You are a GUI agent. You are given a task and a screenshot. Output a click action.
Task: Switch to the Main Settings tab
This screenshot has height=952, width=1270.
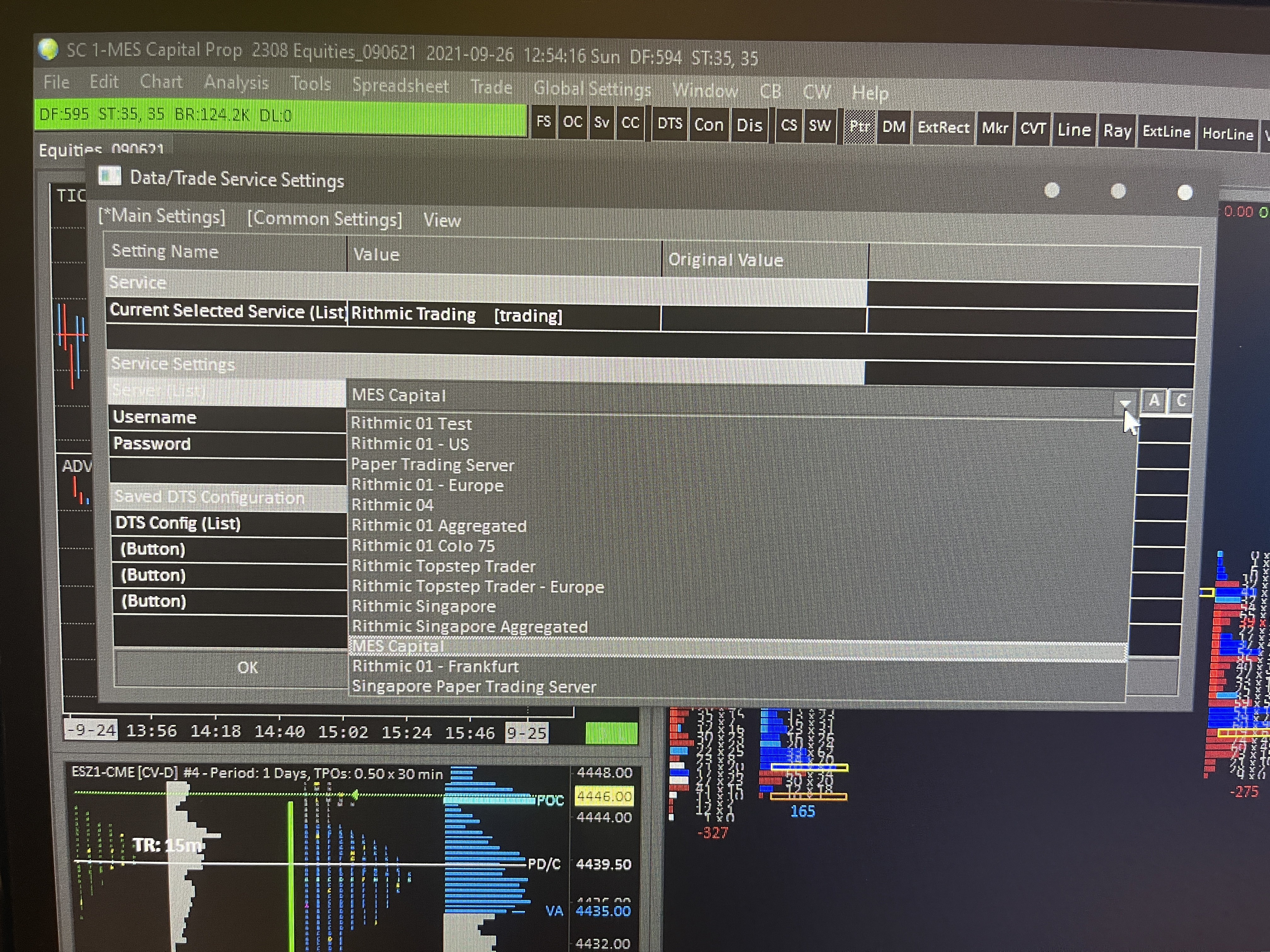(162, 216)
